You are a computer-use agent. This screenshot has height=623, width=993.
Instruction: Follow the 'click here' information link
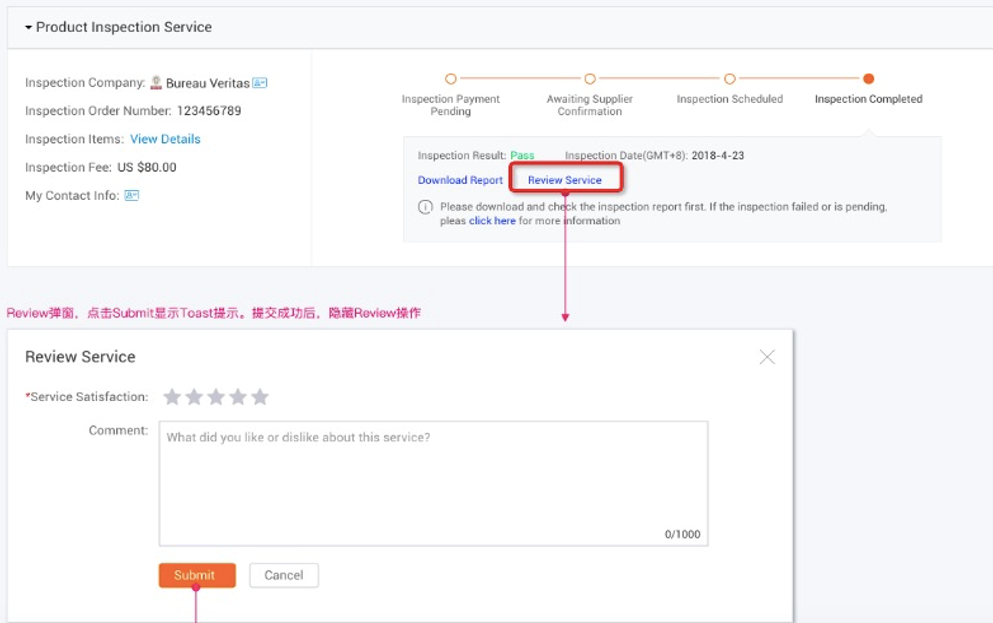click(492, 220)
